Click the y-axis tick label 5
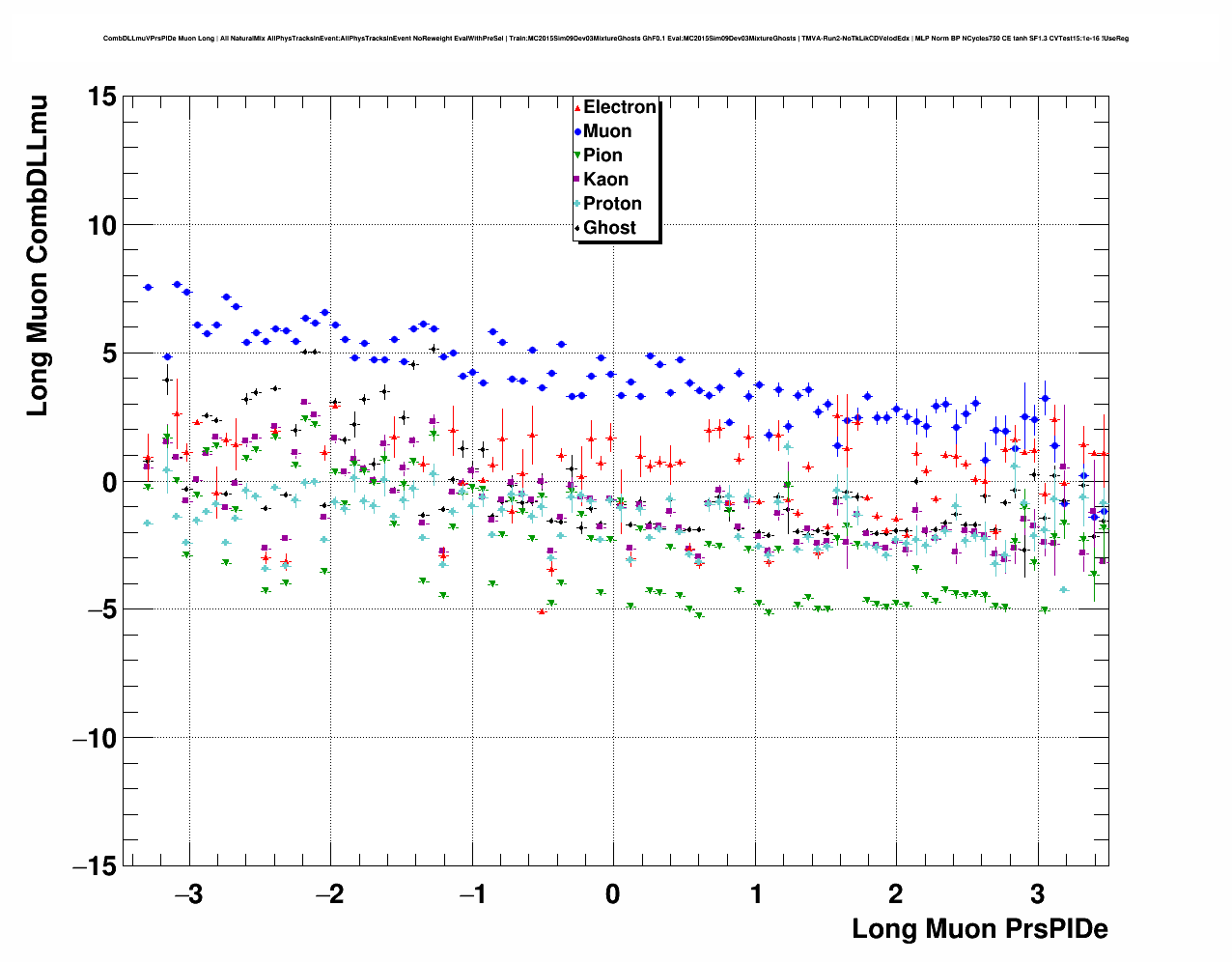The width and height of the screenshot is (1232, 962). (x=109, y=354)
